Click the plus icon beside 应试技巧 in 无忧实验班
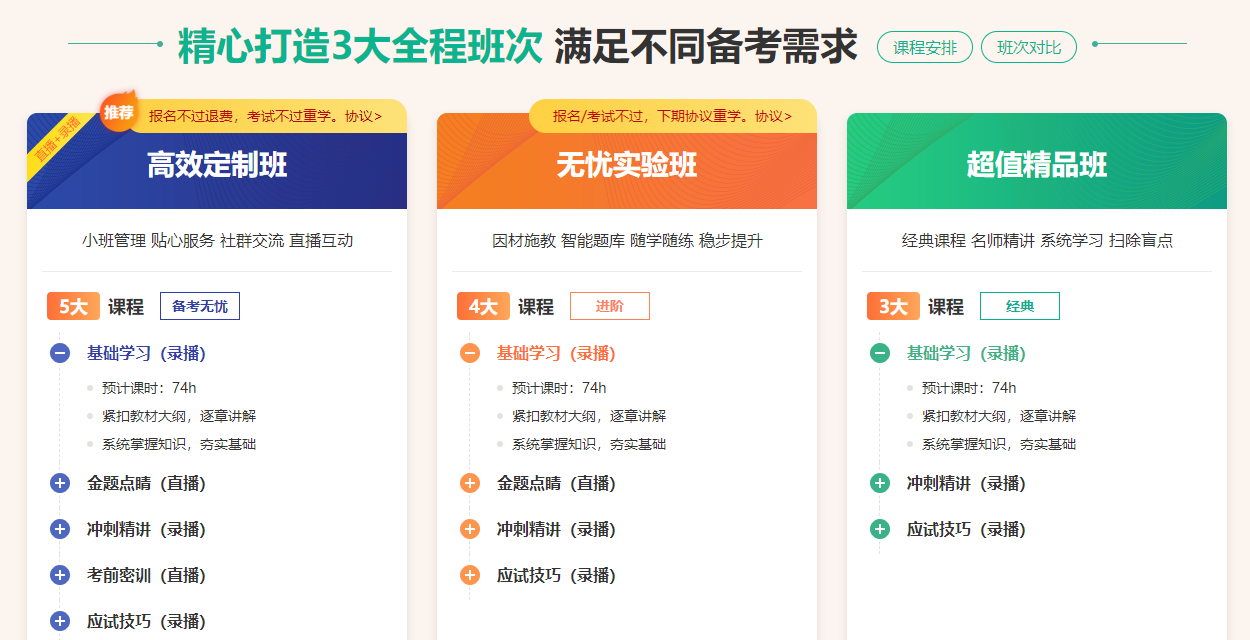The width and height of the screenshot is (1250, 640). pyautogui.click(x=468, y=575)
